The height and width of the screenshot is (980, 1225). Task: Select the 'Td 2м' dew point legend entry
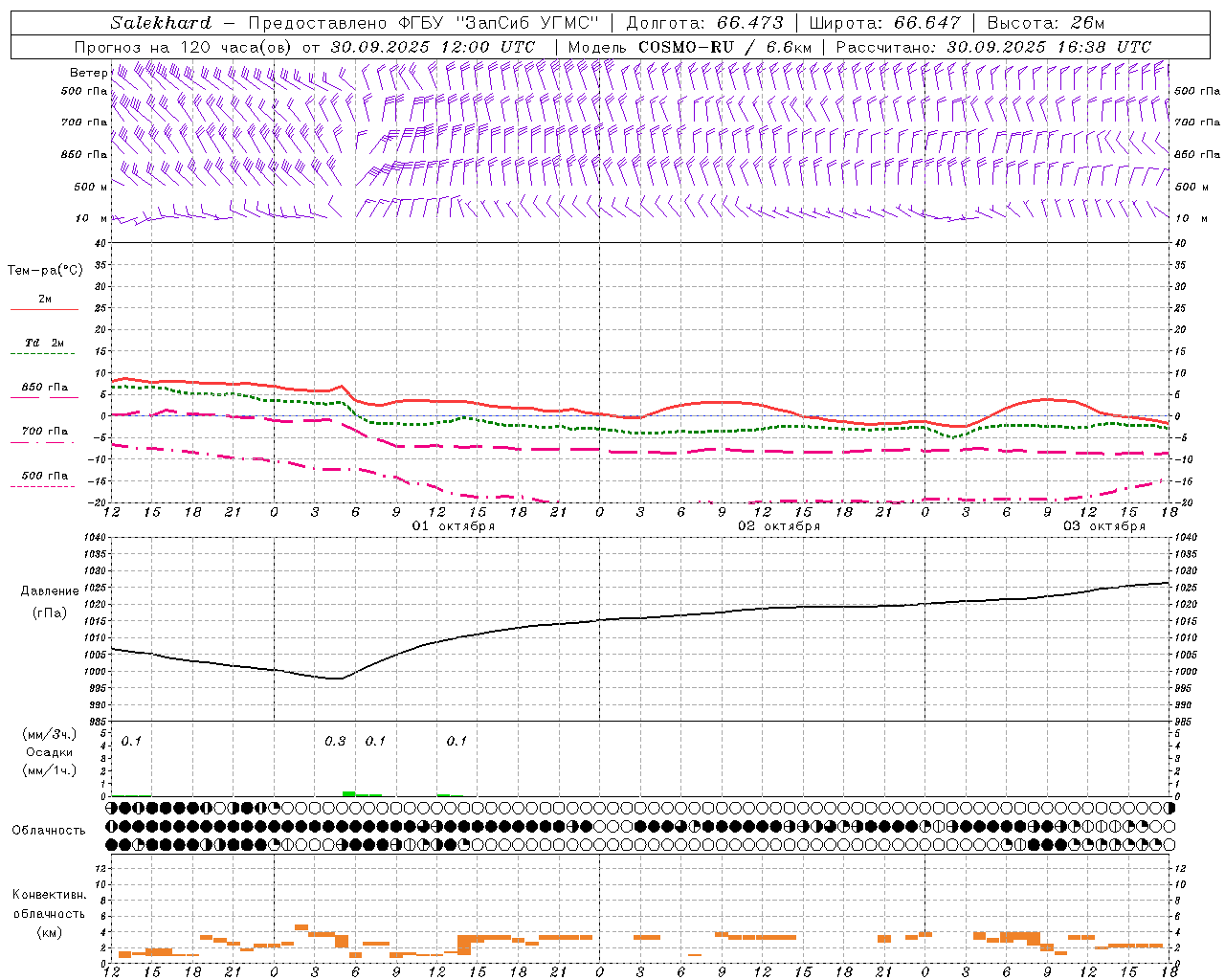coord(45,343)
